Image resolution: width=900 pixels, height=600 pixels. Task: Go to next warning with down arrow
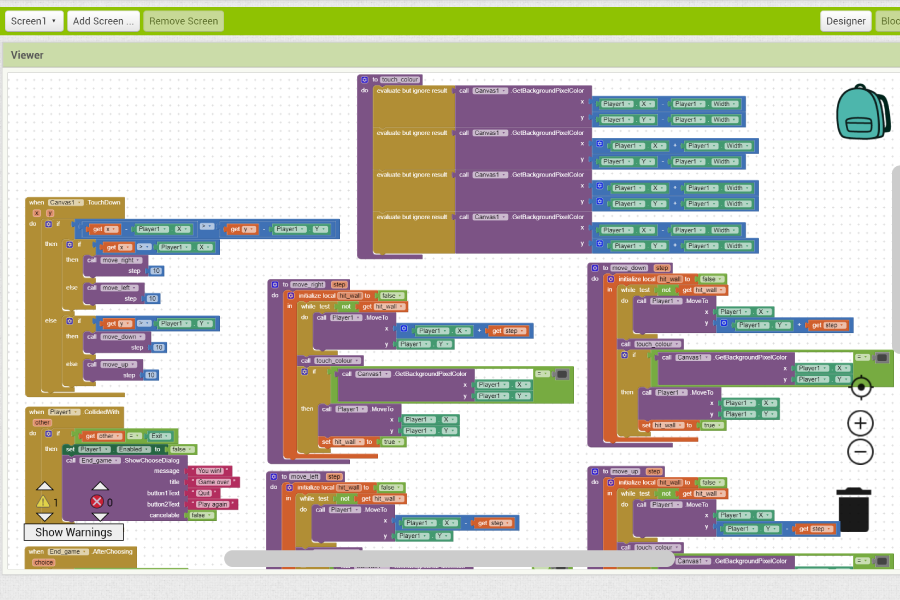tap(45, 517)
